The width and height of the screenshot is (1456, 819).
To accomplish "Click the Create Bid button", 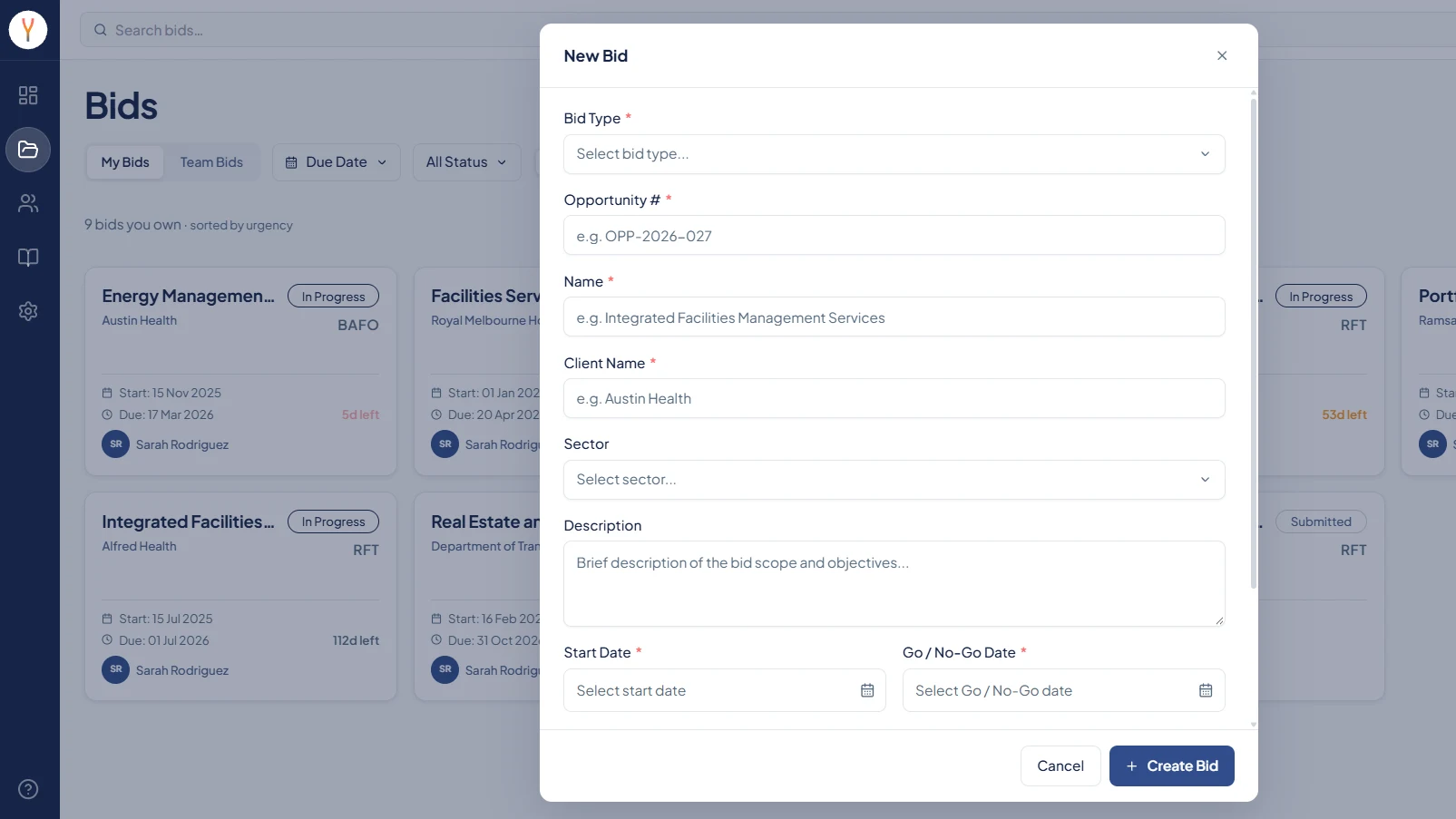I will click(1171, 765).
